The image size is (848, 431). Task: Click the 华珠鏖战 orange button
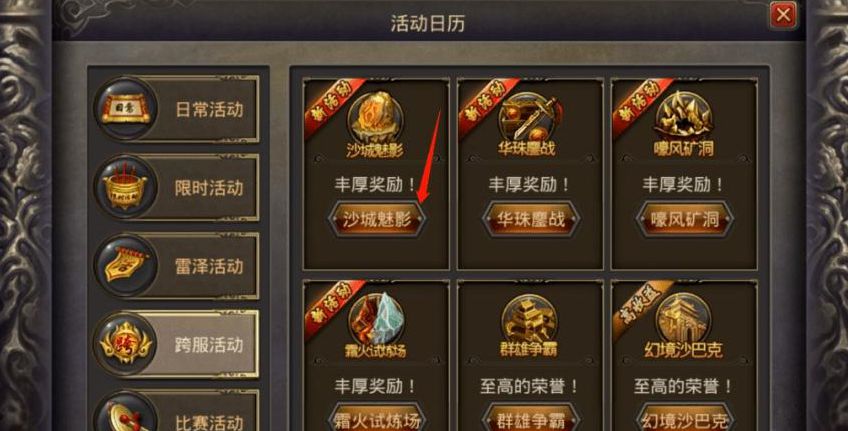531,219
